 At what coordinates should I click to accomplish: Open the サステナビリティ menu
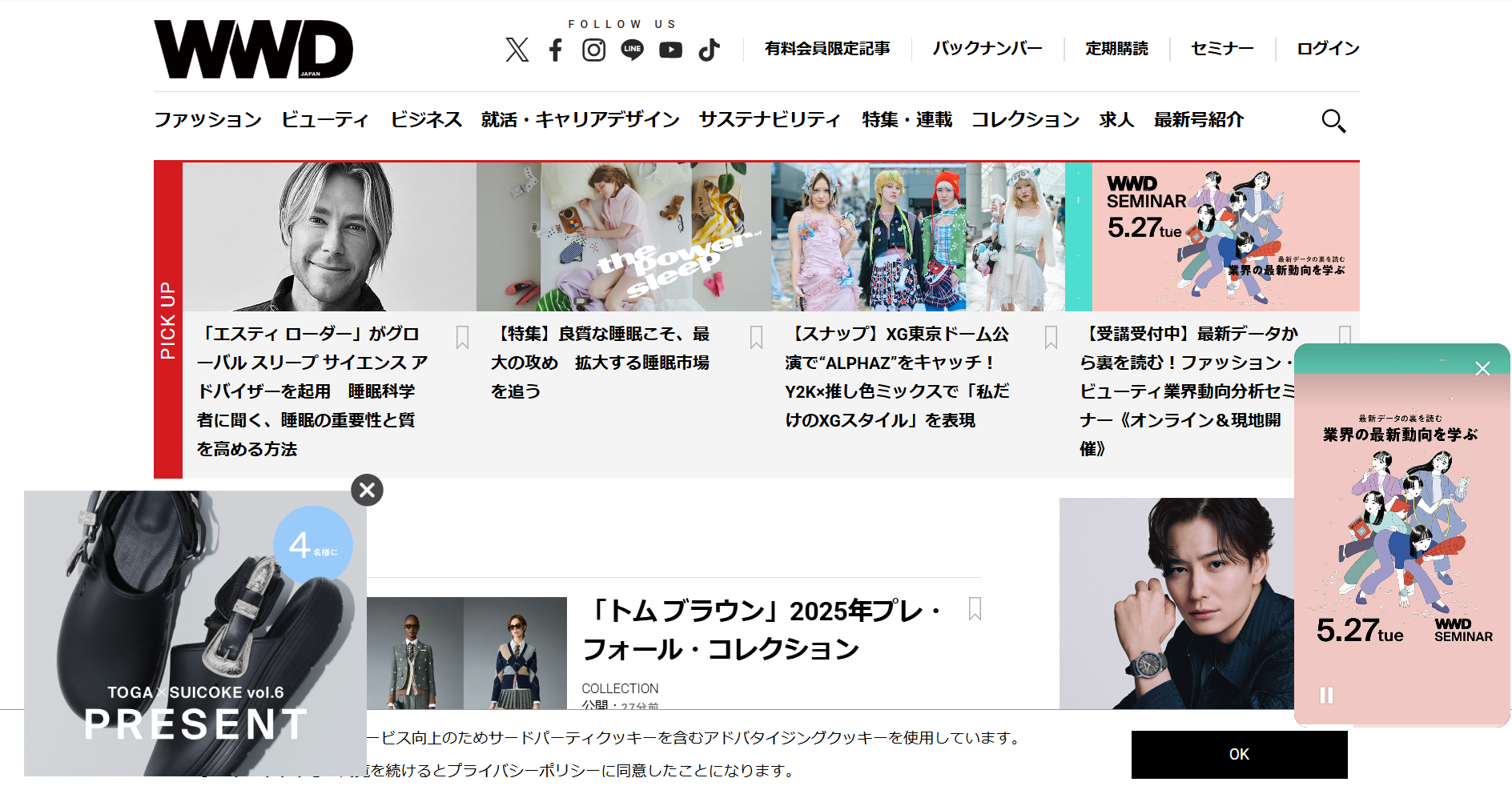(x=770, y=120)
